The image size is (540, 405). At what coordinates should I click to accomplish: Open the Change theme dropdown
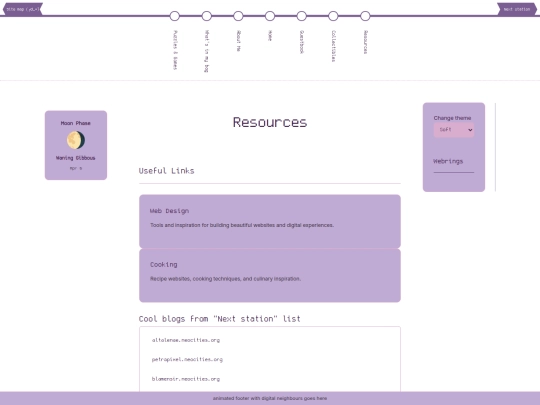pyautogui.click(x=454, y=130)
